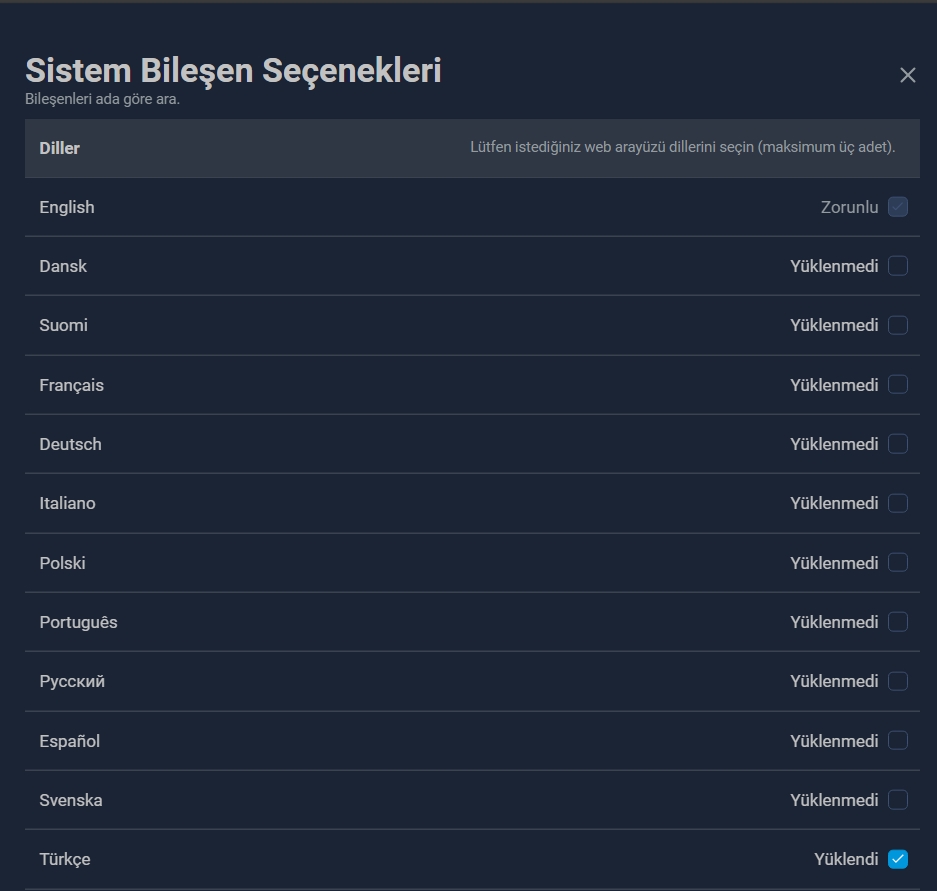The width and height of the screenshot is (937, 891).
Task: Toggle the Italiano checkbox on
Action: (898, 503)
